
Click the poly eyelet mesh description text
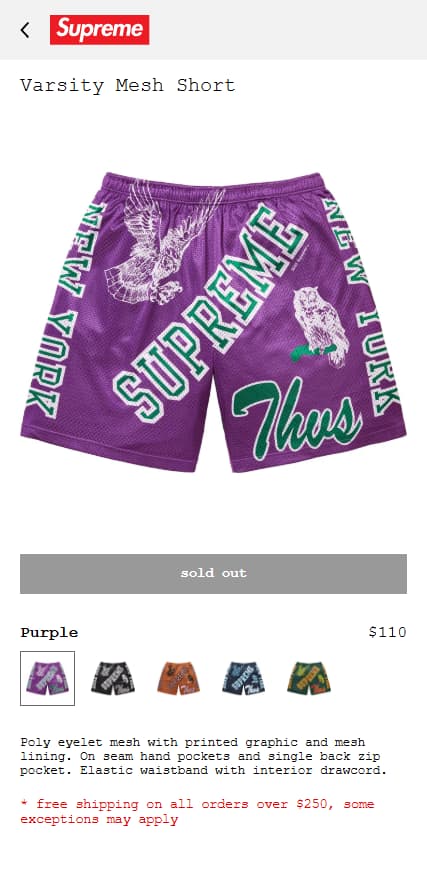204,756
